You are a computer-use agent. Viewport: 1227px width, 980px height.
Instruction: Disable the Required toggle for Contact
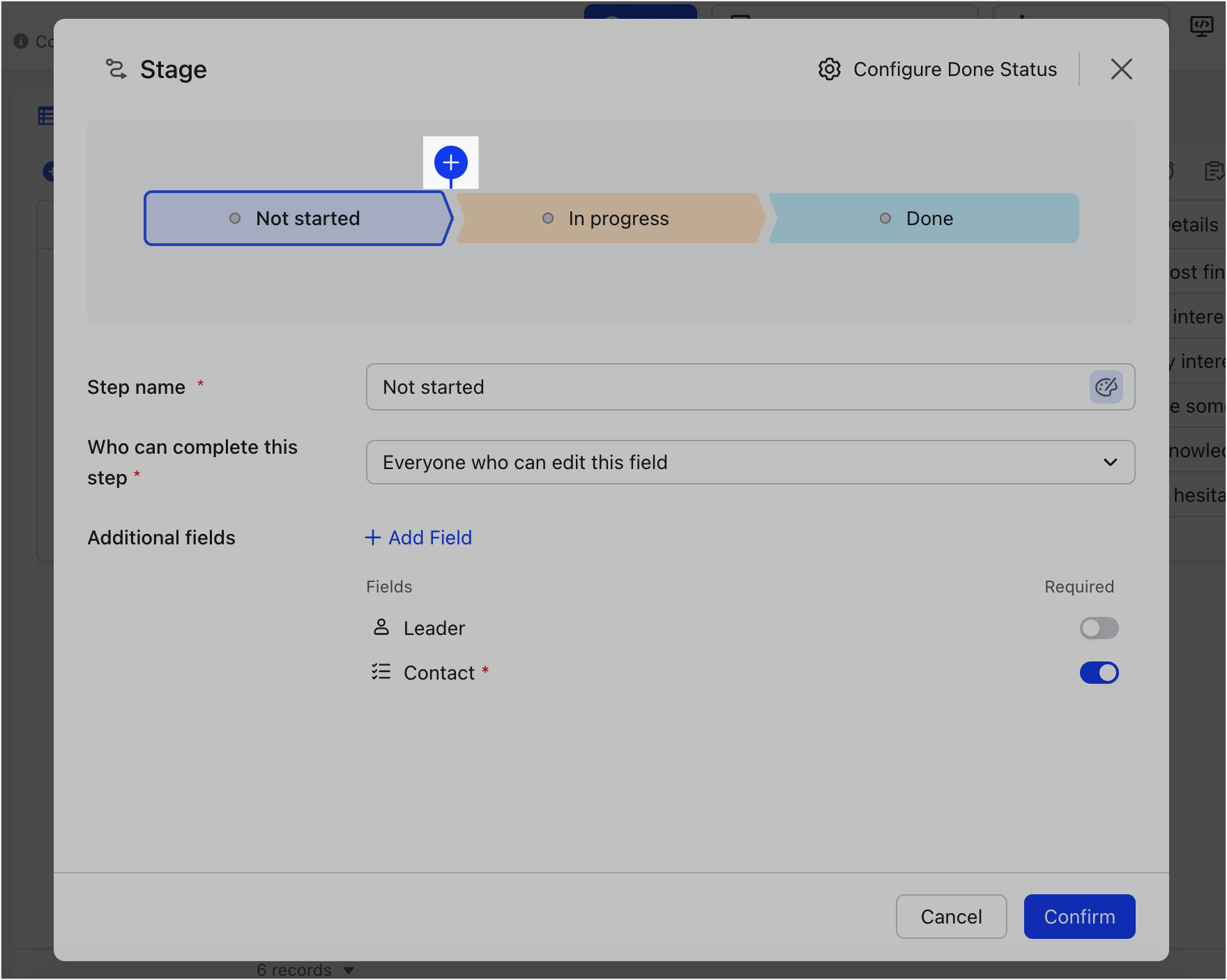coord(1099,673)
